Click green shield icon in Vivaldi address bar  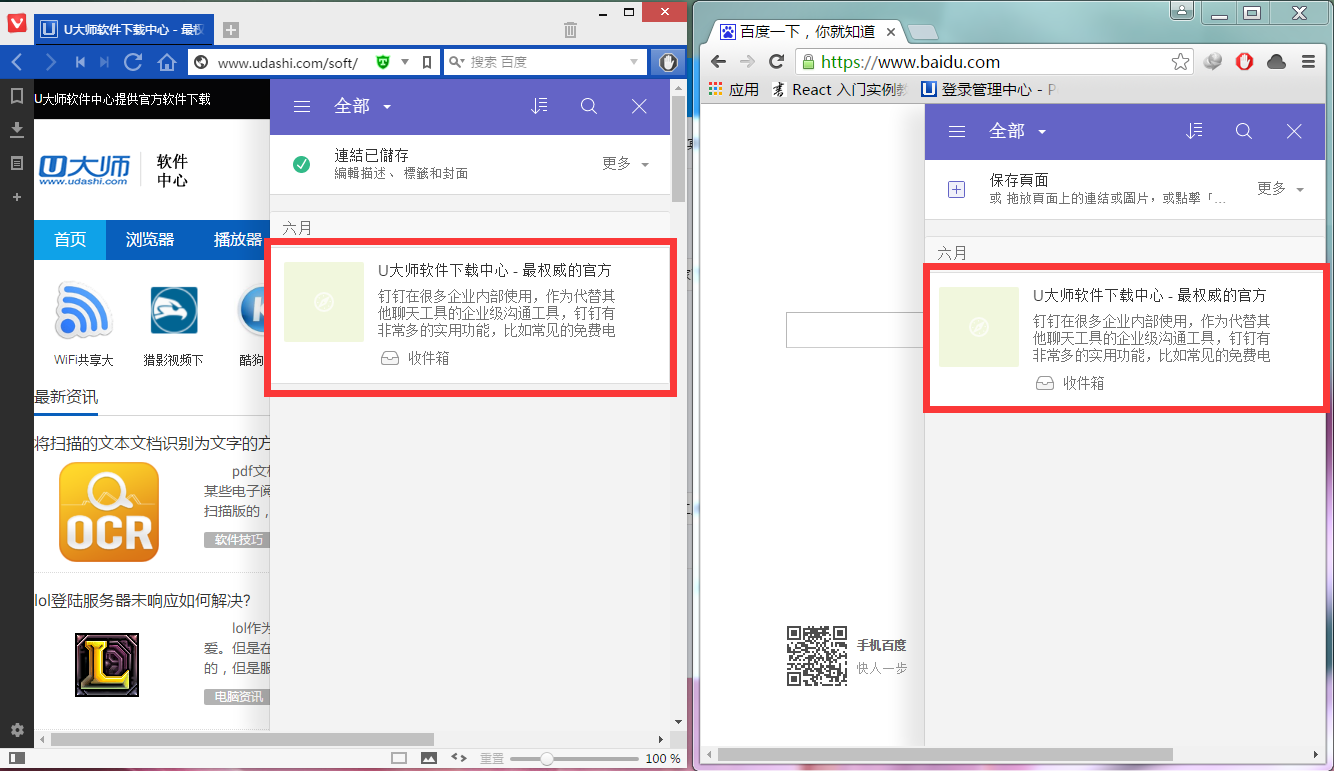click(x=383, y=62)
